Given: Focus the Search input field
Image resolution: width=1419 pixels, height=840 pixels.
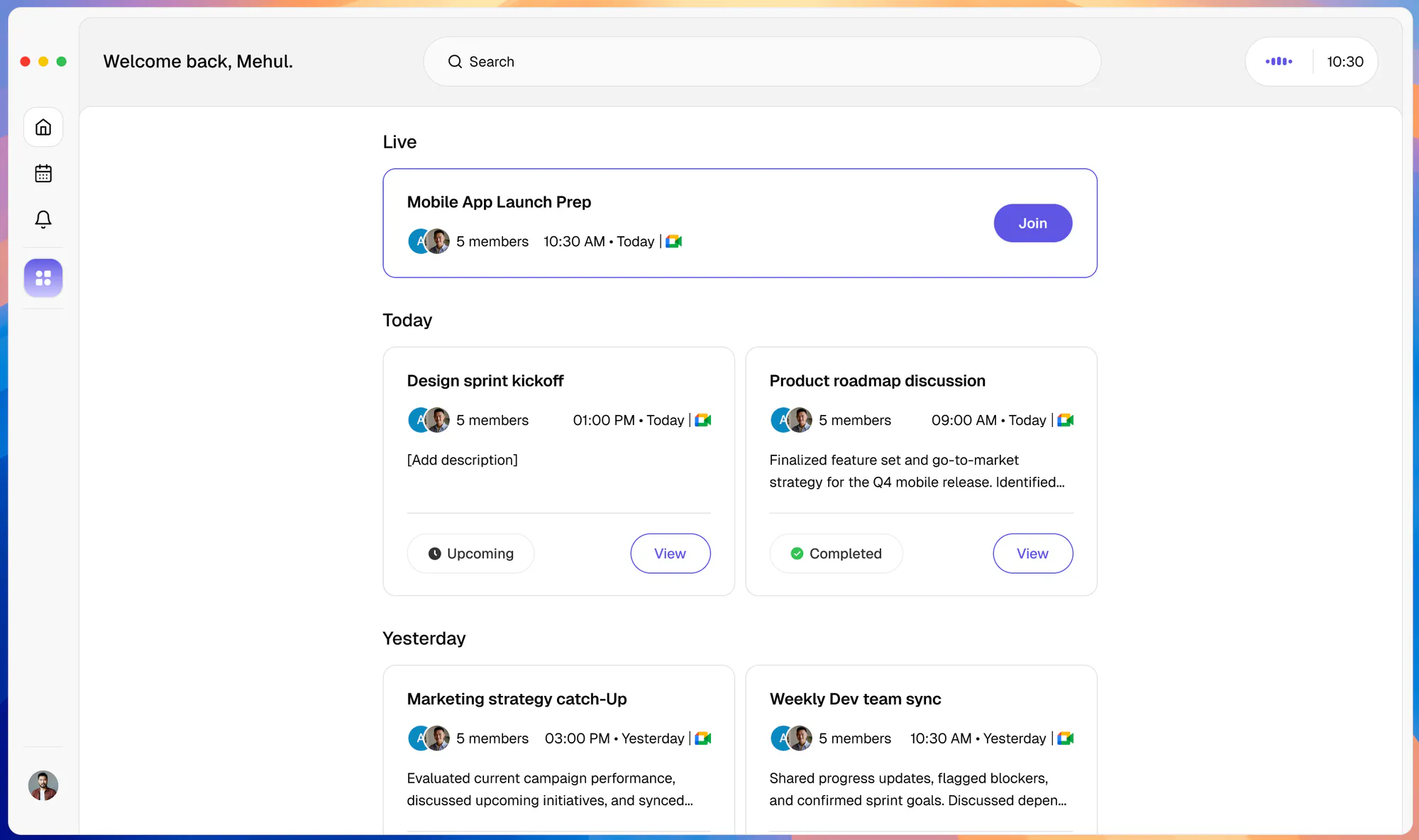Looking at the screenshot, I should (762, 62).
